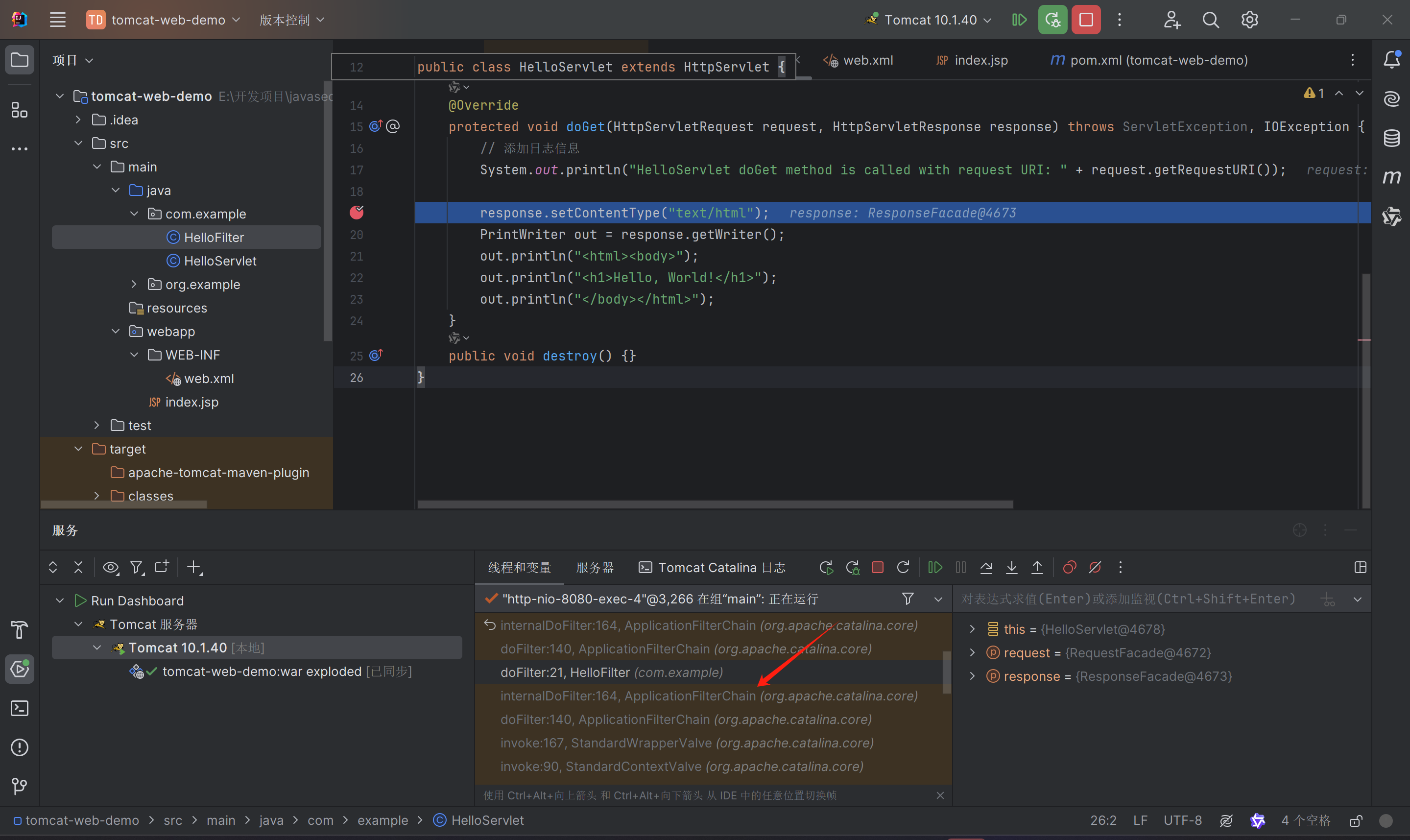
Task: Toggle Mute Breakpoints in debugger toolbar
Action: pyautogui.click(x=1095, y=567)
